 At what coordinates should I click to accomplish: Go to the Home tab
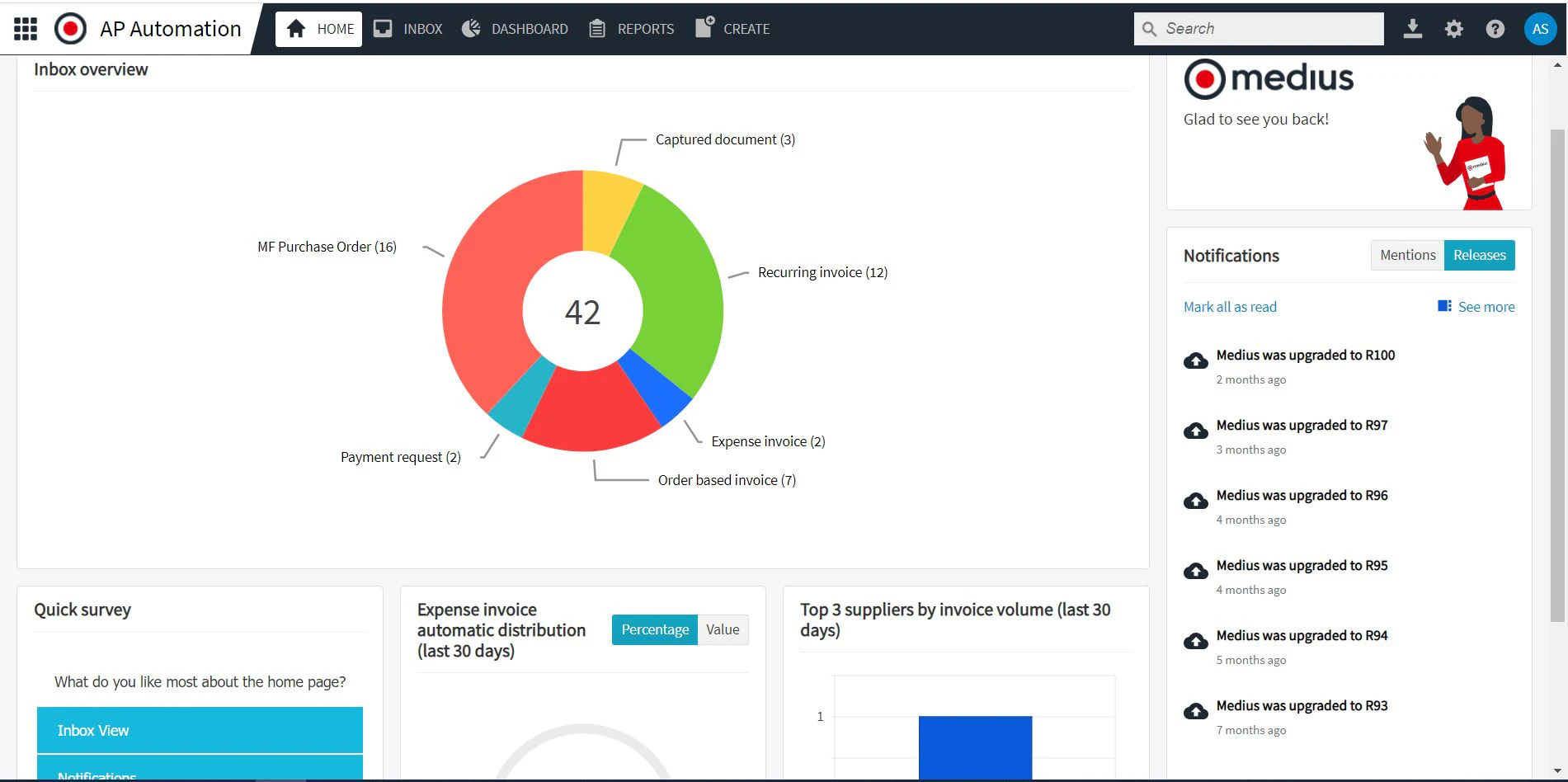[x=318, y=28]
